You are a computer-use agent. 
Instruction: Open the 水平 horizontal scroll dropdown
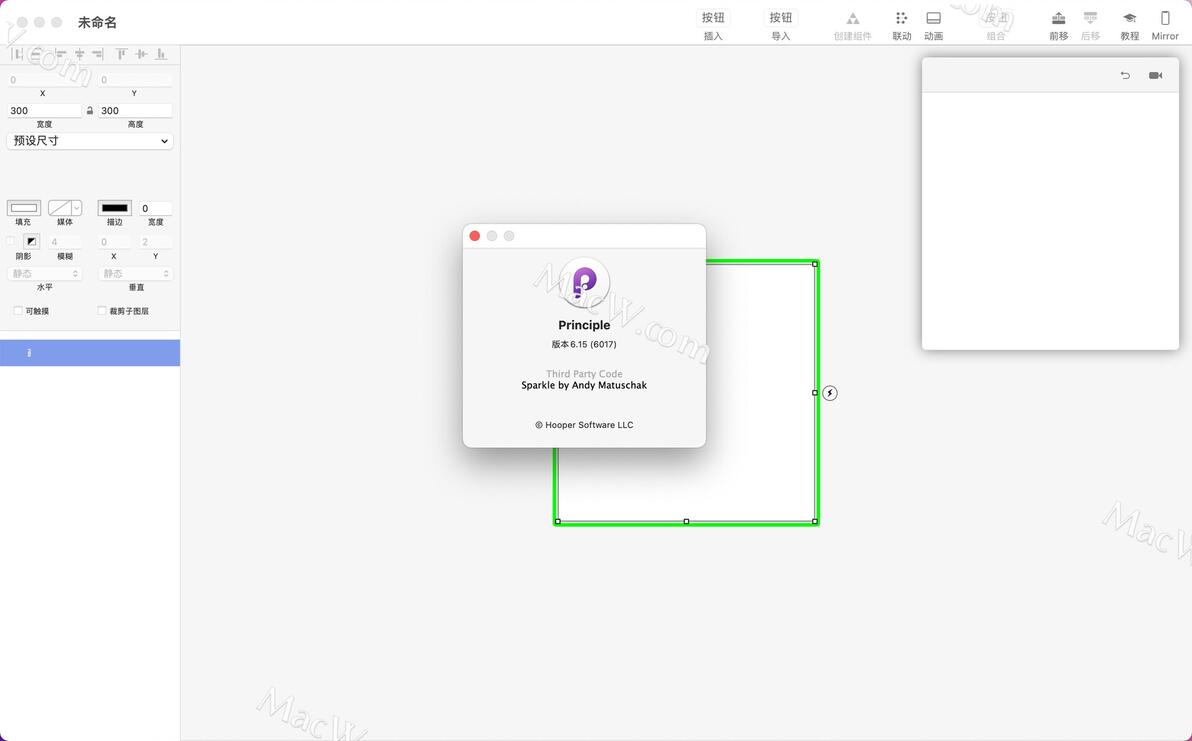(44, 274)
